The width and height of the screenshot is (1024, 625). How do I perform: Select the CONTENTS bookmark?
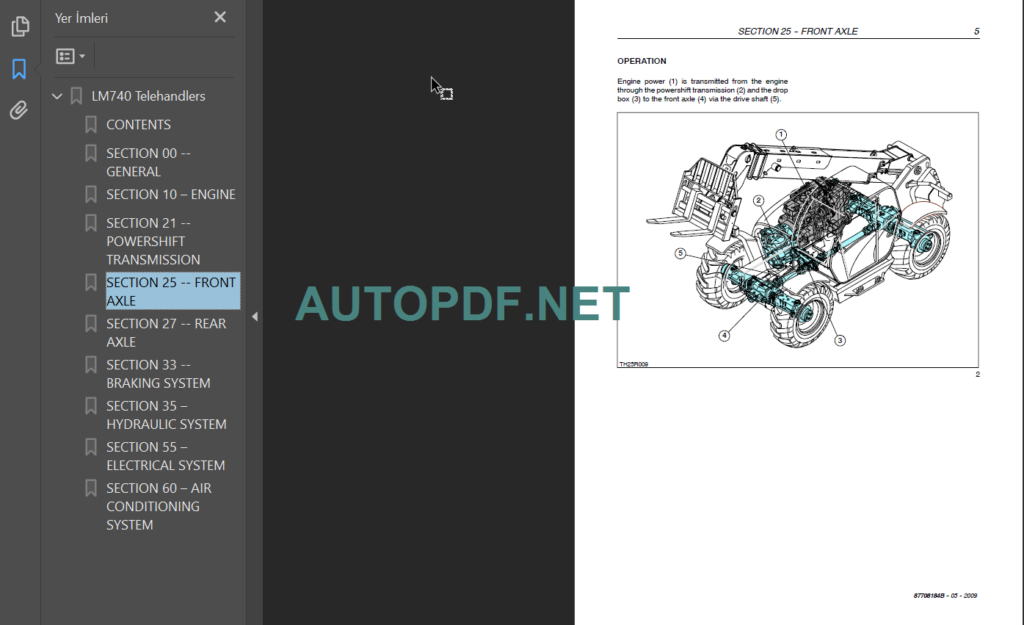139,123
